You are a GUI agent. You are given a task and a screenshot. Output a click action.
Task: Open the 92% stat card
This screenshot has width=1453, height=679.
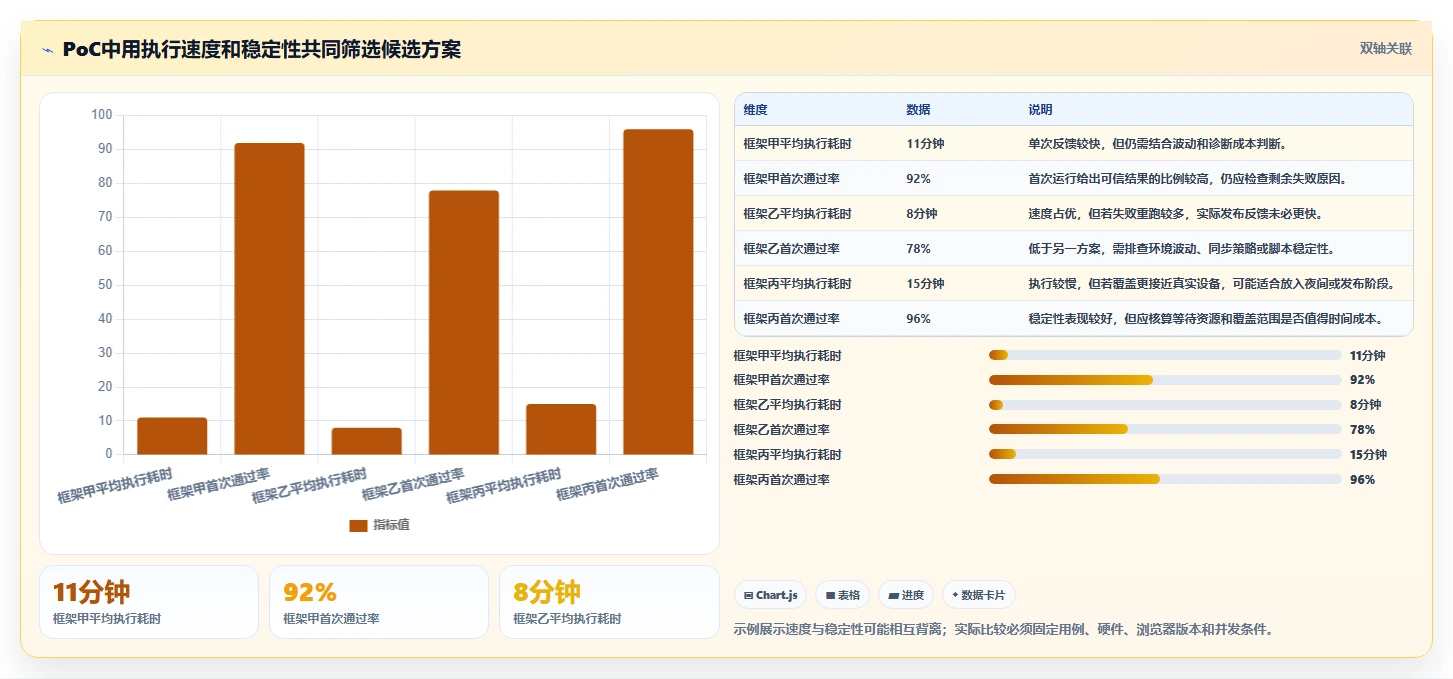(x=379, y=602)
